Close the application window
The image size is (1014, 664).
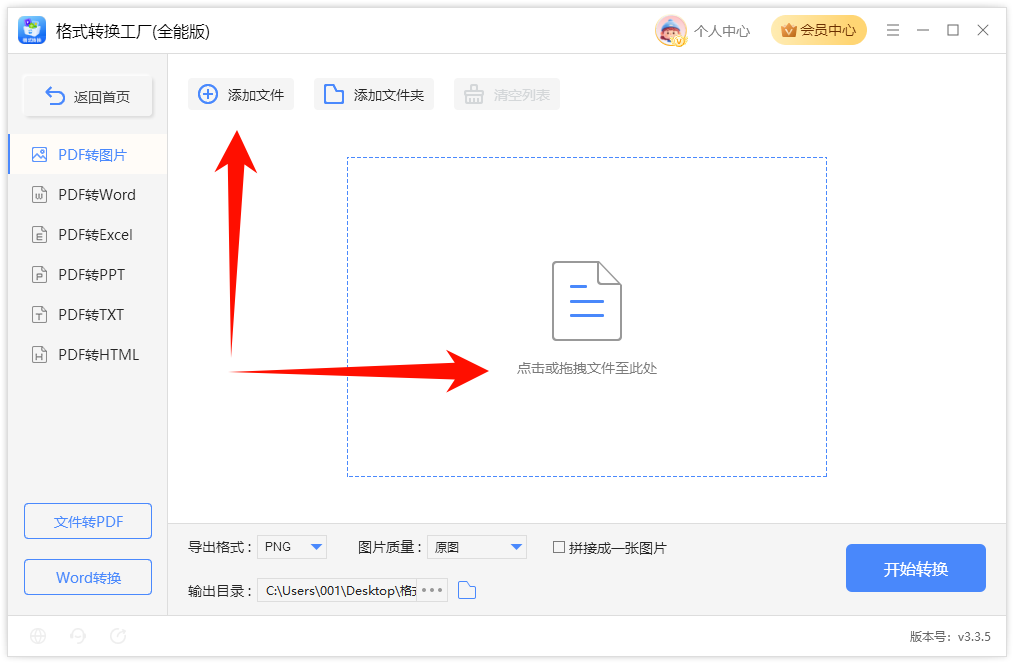[x=983, y=30]
